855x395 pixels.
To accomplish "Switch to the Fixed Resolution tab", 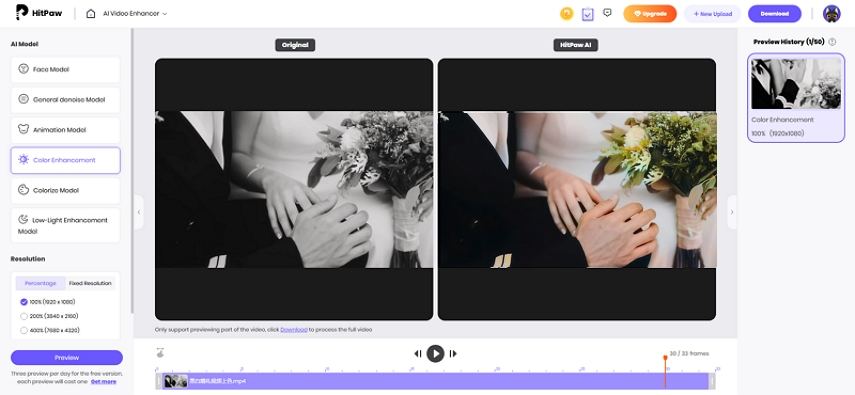I will (x=90, y=283).
